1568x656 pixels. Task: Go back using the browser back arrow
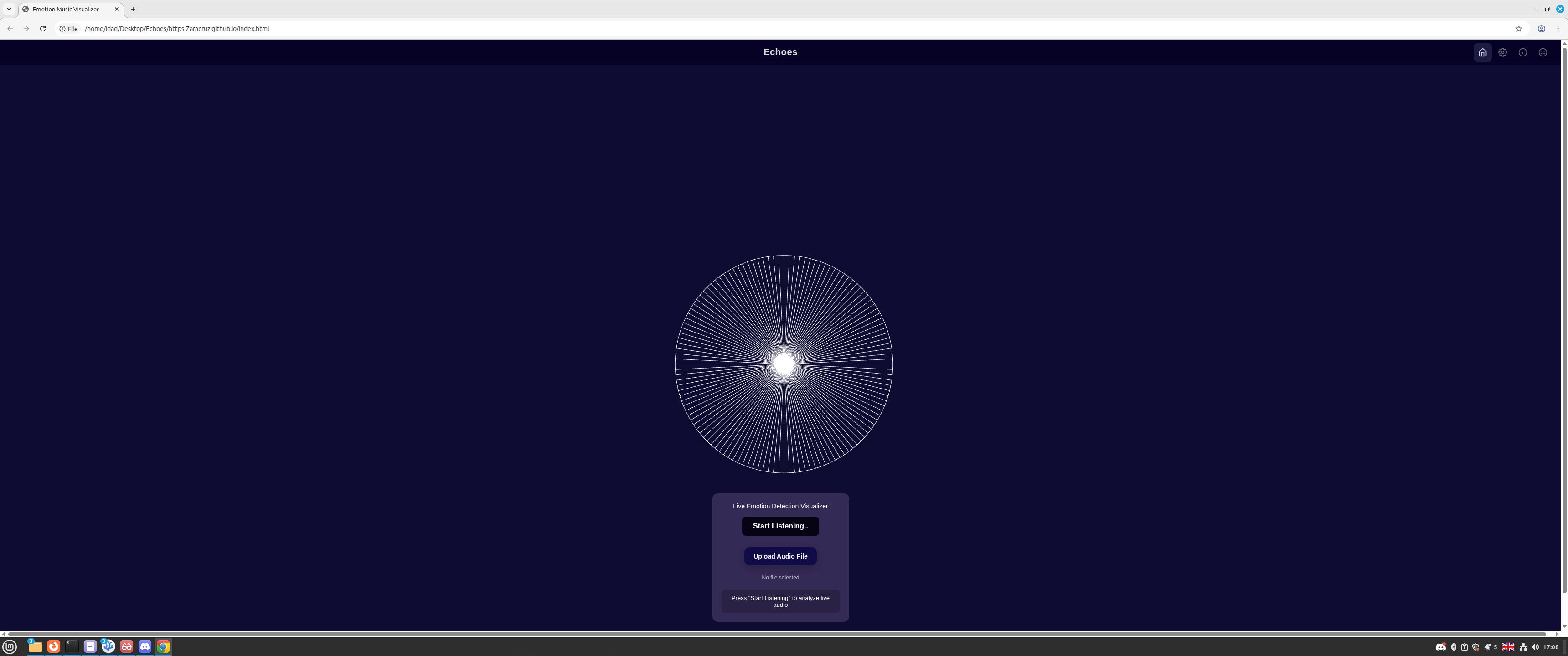tap(10, 28)
